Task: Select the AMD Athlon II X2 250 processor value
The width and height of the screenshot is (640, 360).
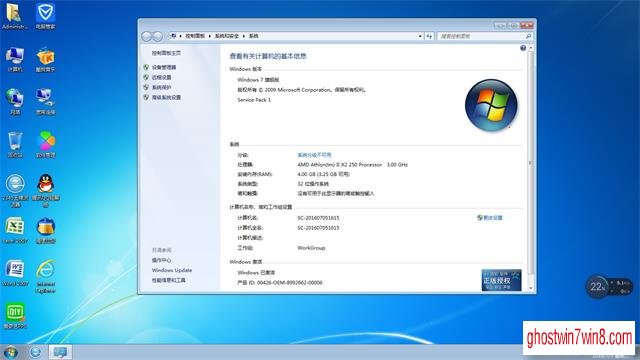Action: [353, 165]
